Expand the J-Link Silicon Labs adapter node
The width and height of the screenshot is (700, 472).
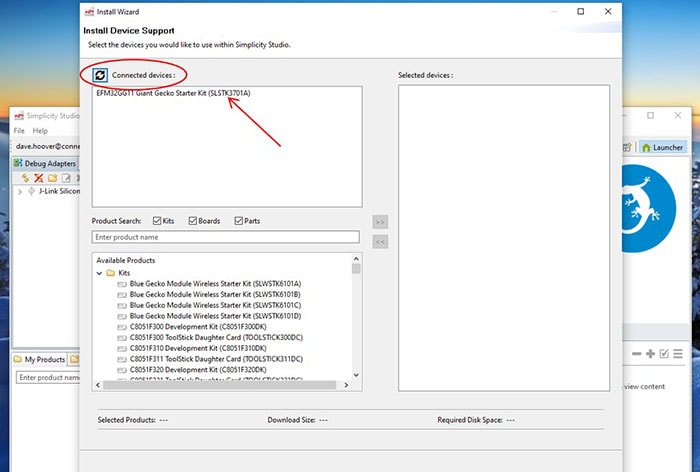pyautogui.click(x=21, y=191)
